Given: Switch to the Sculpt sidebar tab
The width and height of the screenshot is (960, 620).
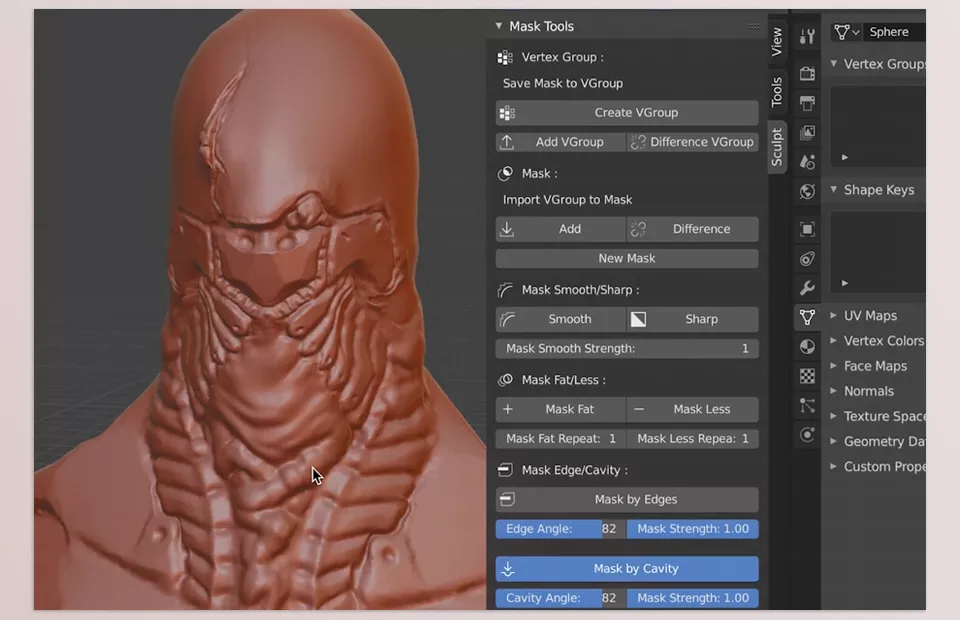Looking at the screenshot, I should pos(777,147).
